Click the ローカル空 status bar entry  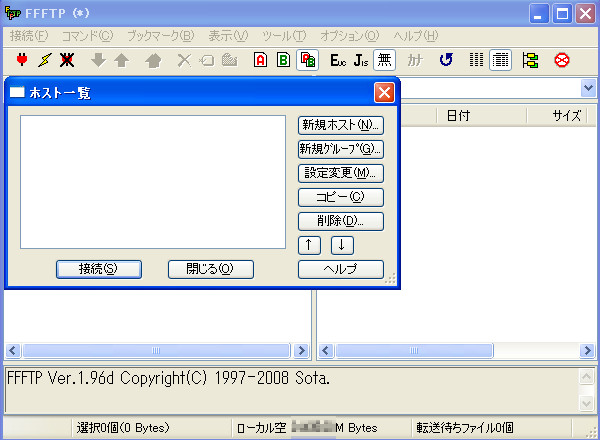click(x=307, y=428)
